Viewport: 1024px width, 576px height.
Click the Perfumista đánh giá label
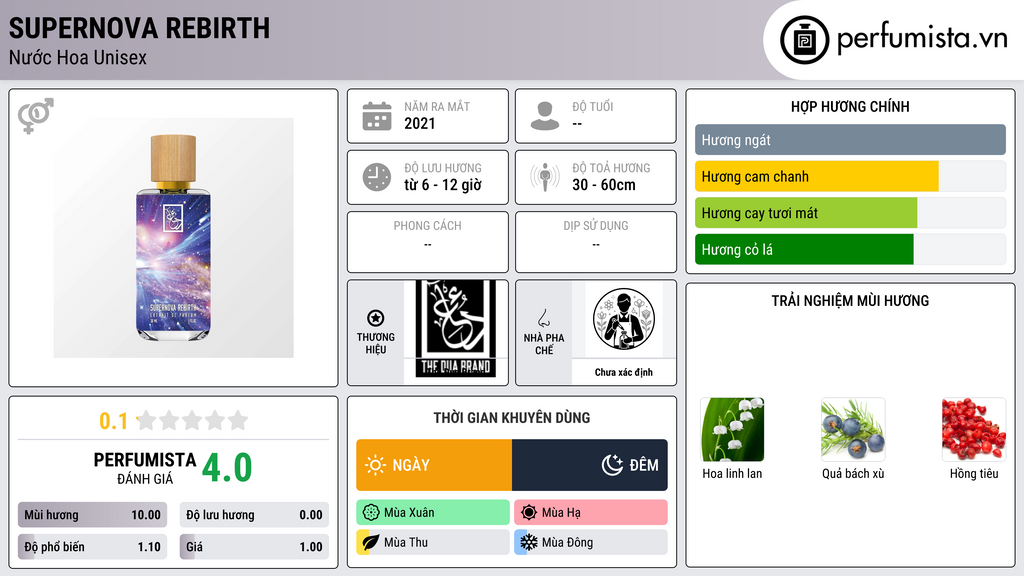click(145, 468)
